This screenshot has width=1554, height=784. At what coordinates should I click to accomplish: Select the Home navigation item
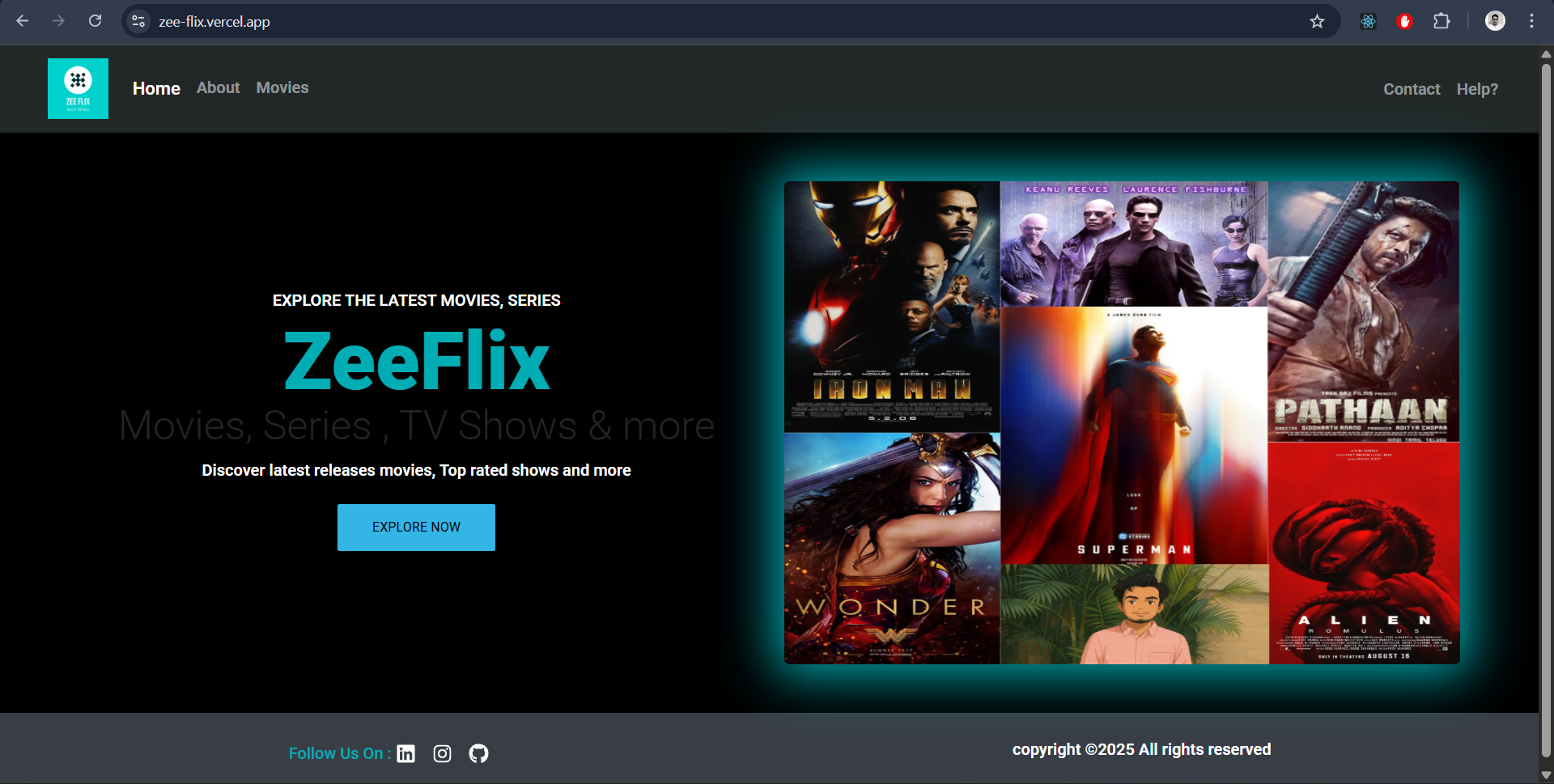tap(155, 88)
